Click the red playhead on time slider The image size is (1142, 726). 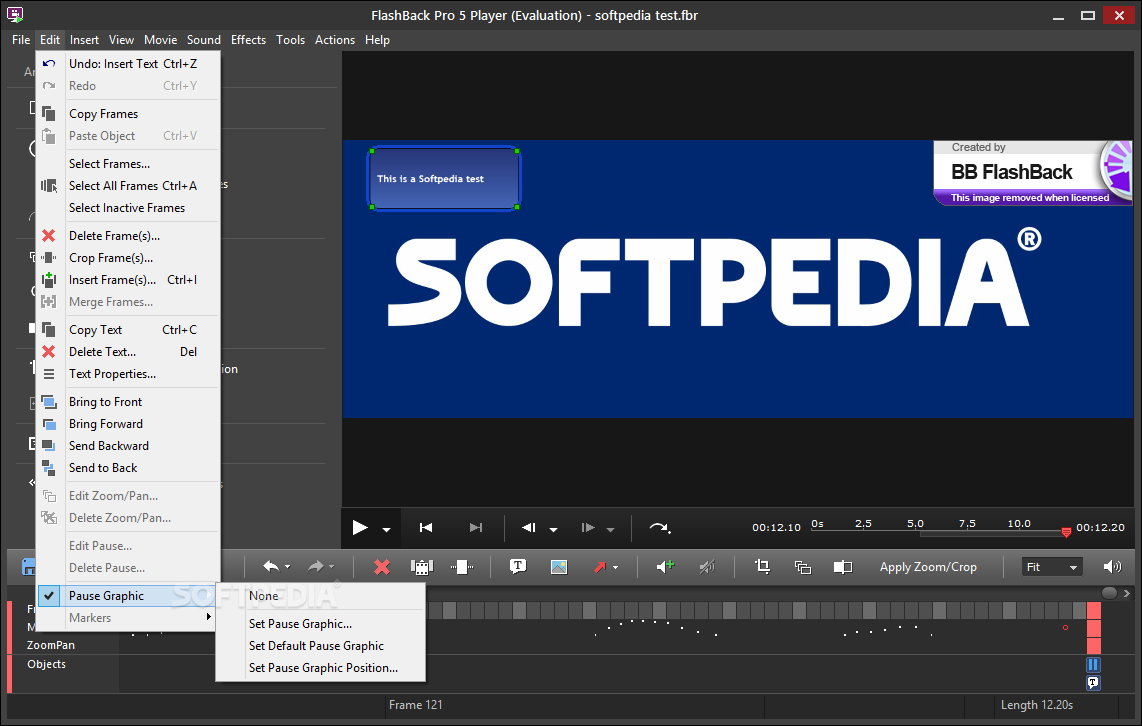pos(1066,531)
